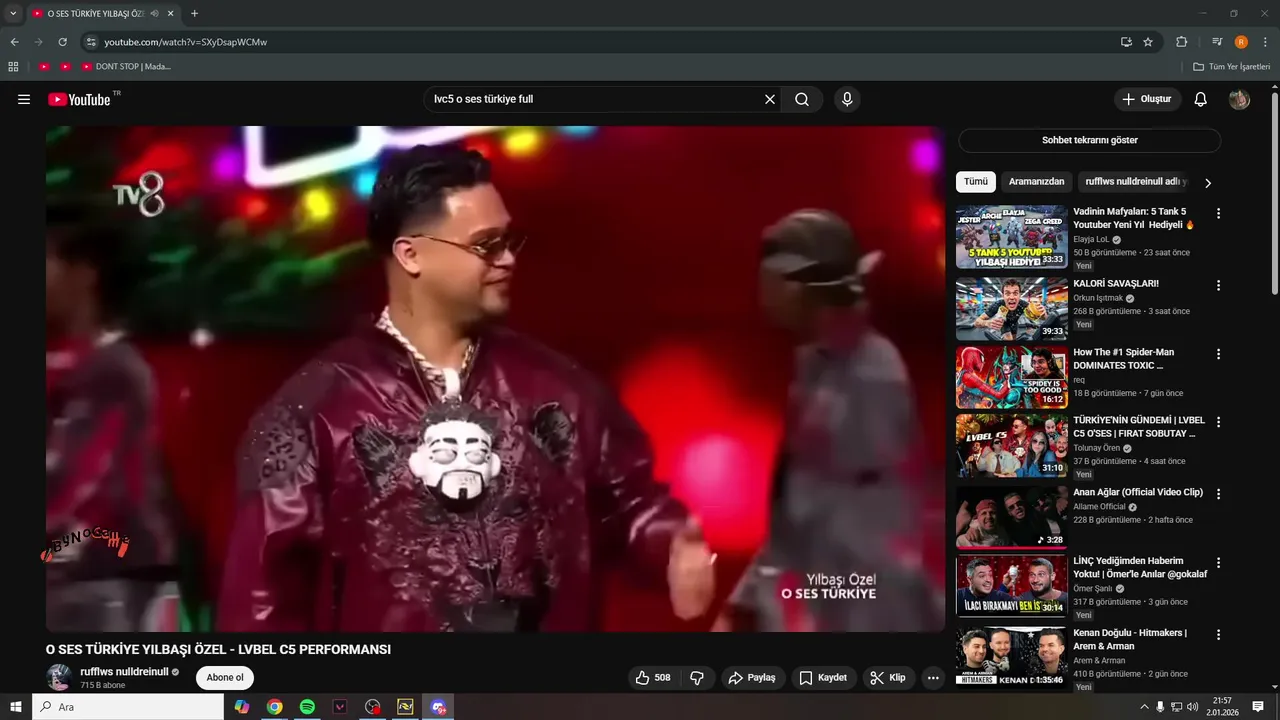Subscribe with Abone ol button

tap(225, 677)
